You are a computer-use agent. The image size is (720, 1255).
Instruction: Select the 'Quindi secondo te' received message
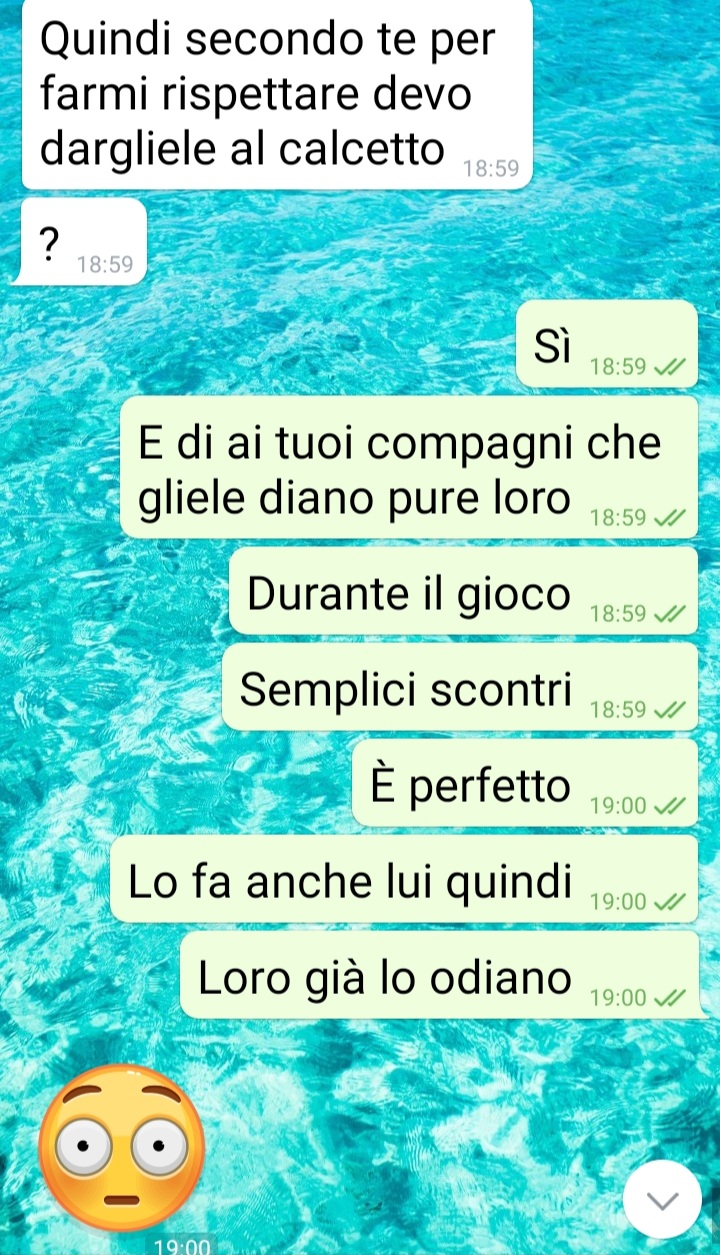click(x=277, y=93)
